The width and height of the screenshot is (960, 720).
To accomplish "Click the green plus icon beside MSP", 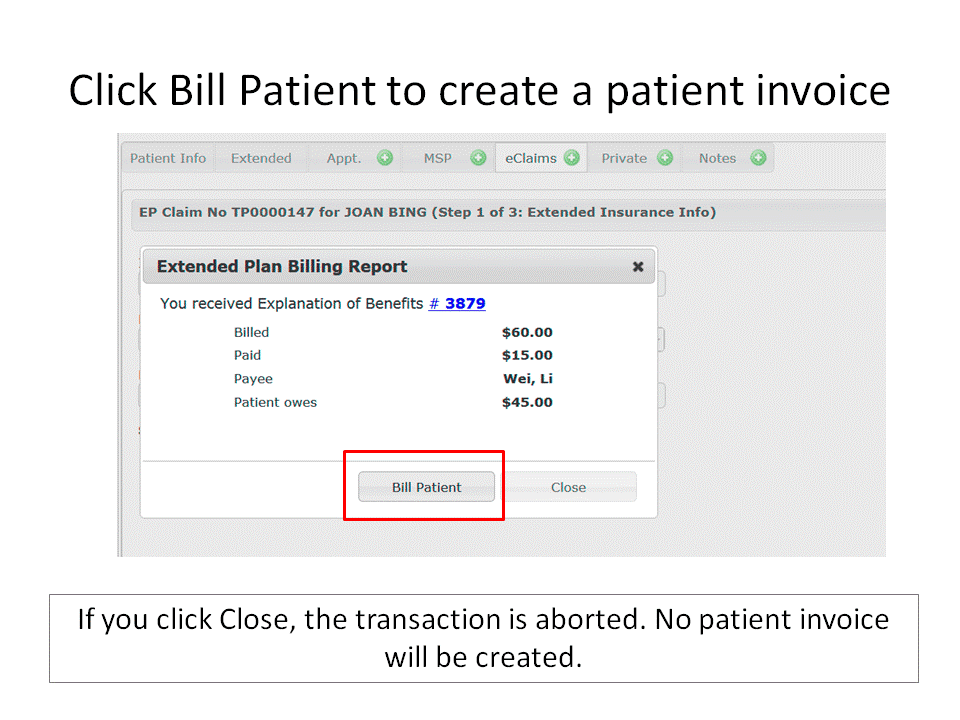I will 478,158.
